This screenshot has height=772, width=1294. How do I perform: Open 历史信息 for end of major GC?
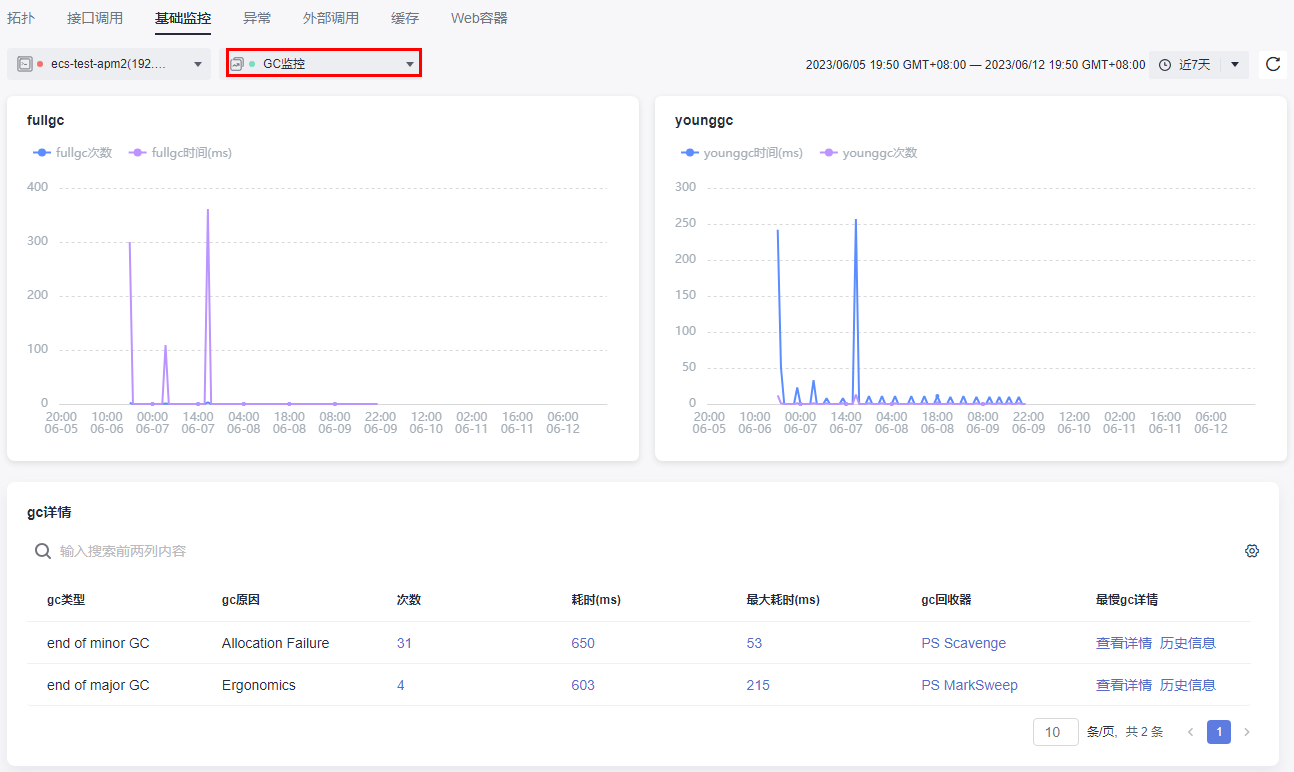click(1187, 685)
